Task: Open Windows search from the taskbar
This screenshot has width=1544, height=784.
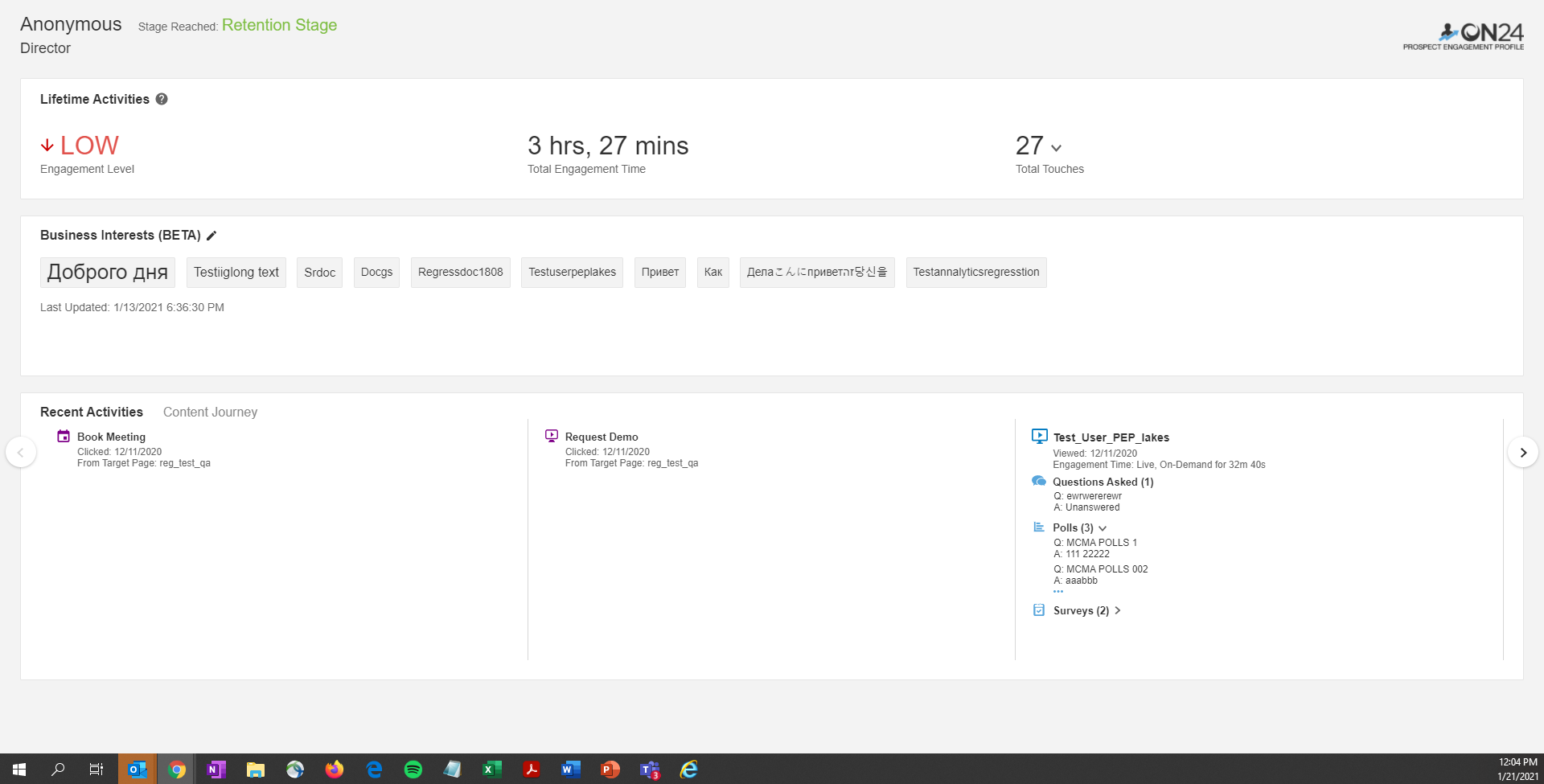Action: click(x=58, y=770)
